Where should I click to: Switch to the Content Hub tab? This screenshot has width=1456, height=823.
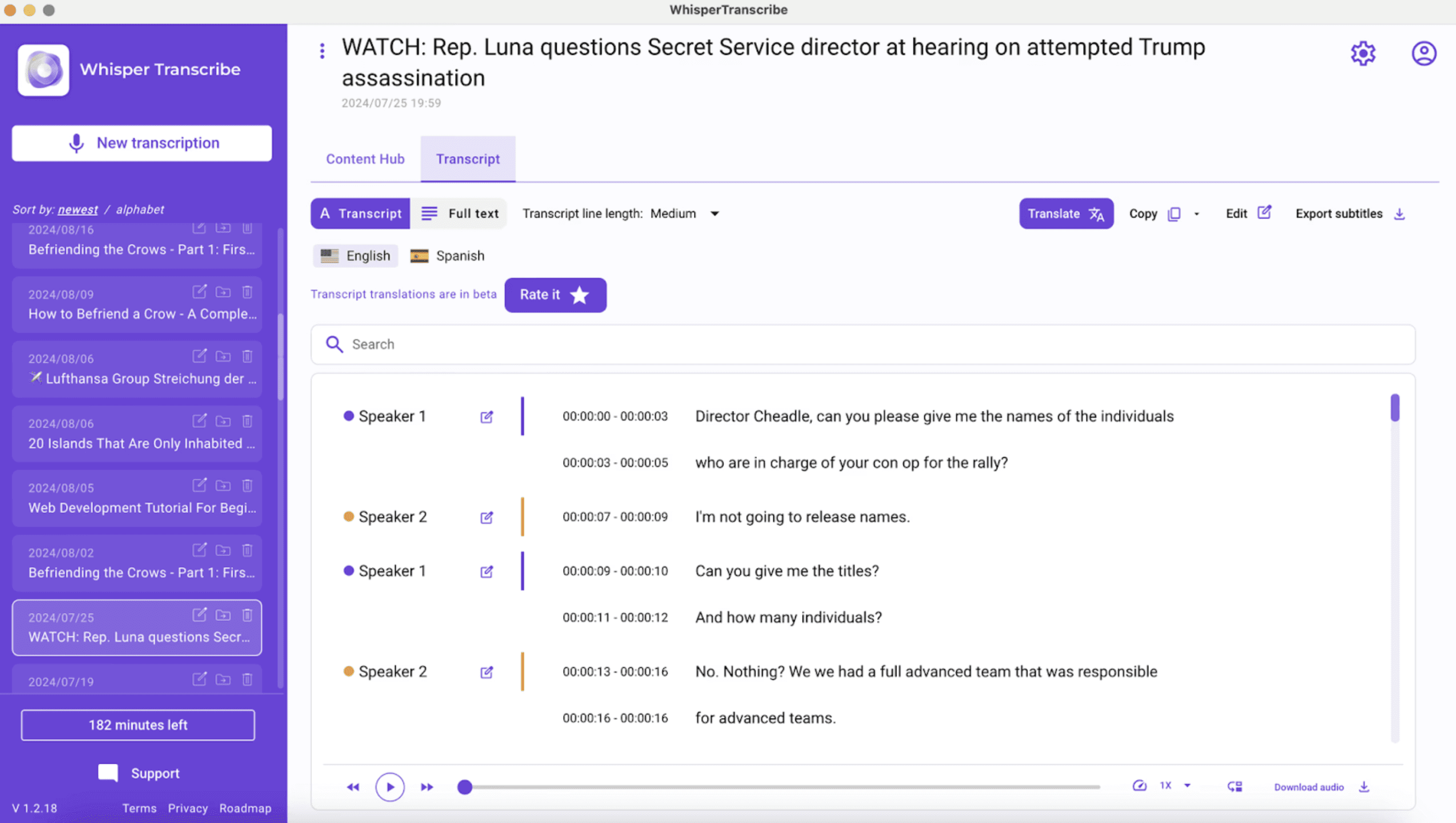[365, 159]
